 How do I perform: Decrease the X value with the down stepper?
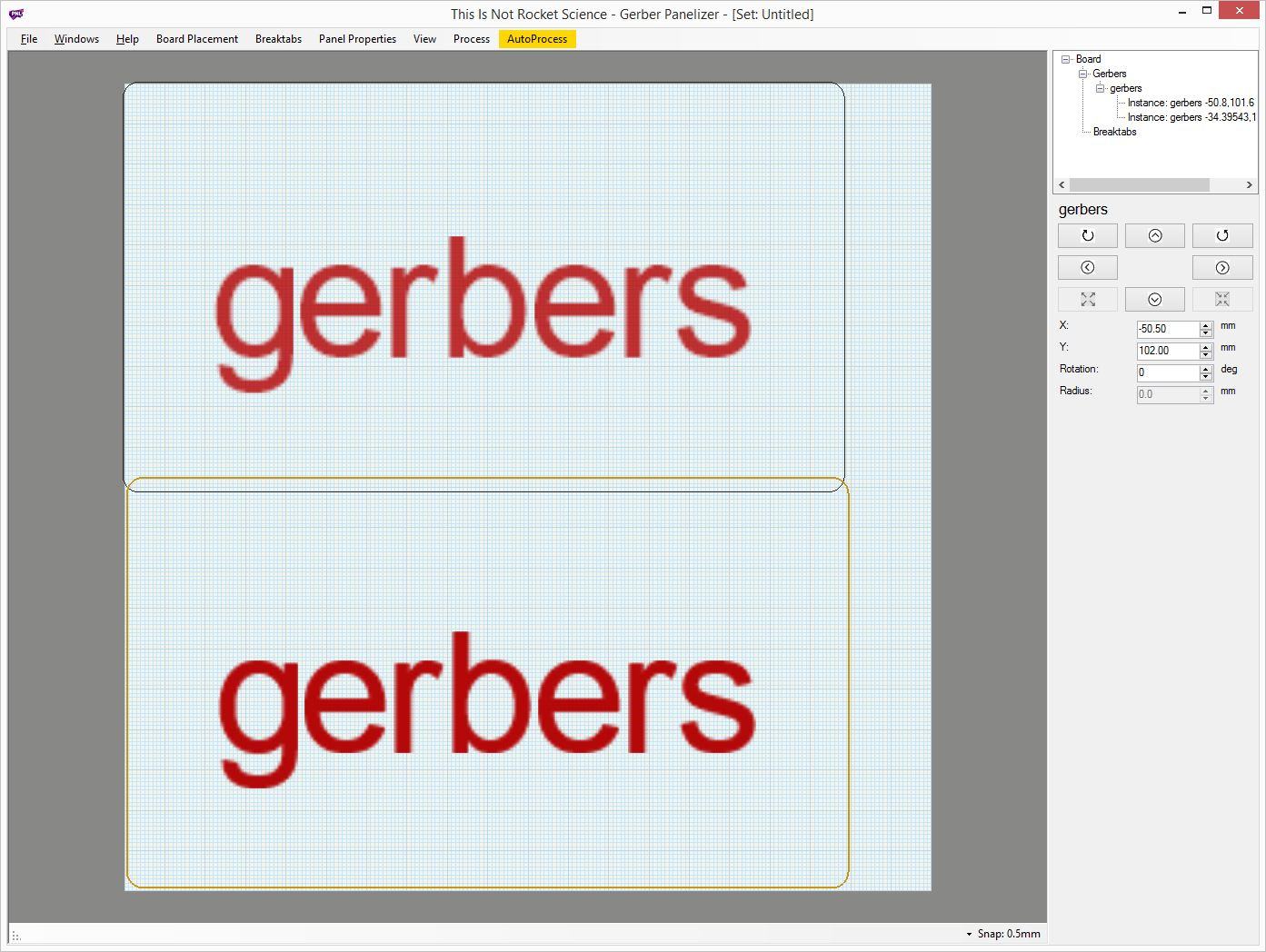1206,333
